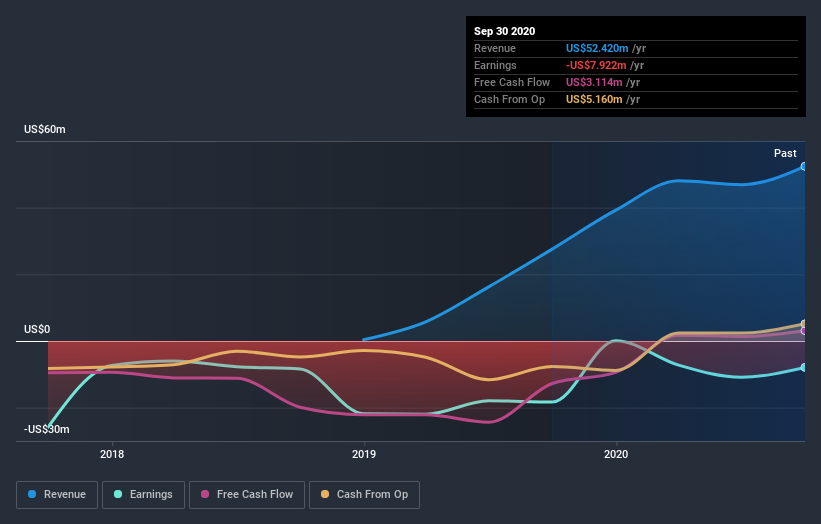The width and height of the screenshot is (821, 524).
Task: Click the -US$30m y-axis label
Action: tap(47, 429)
